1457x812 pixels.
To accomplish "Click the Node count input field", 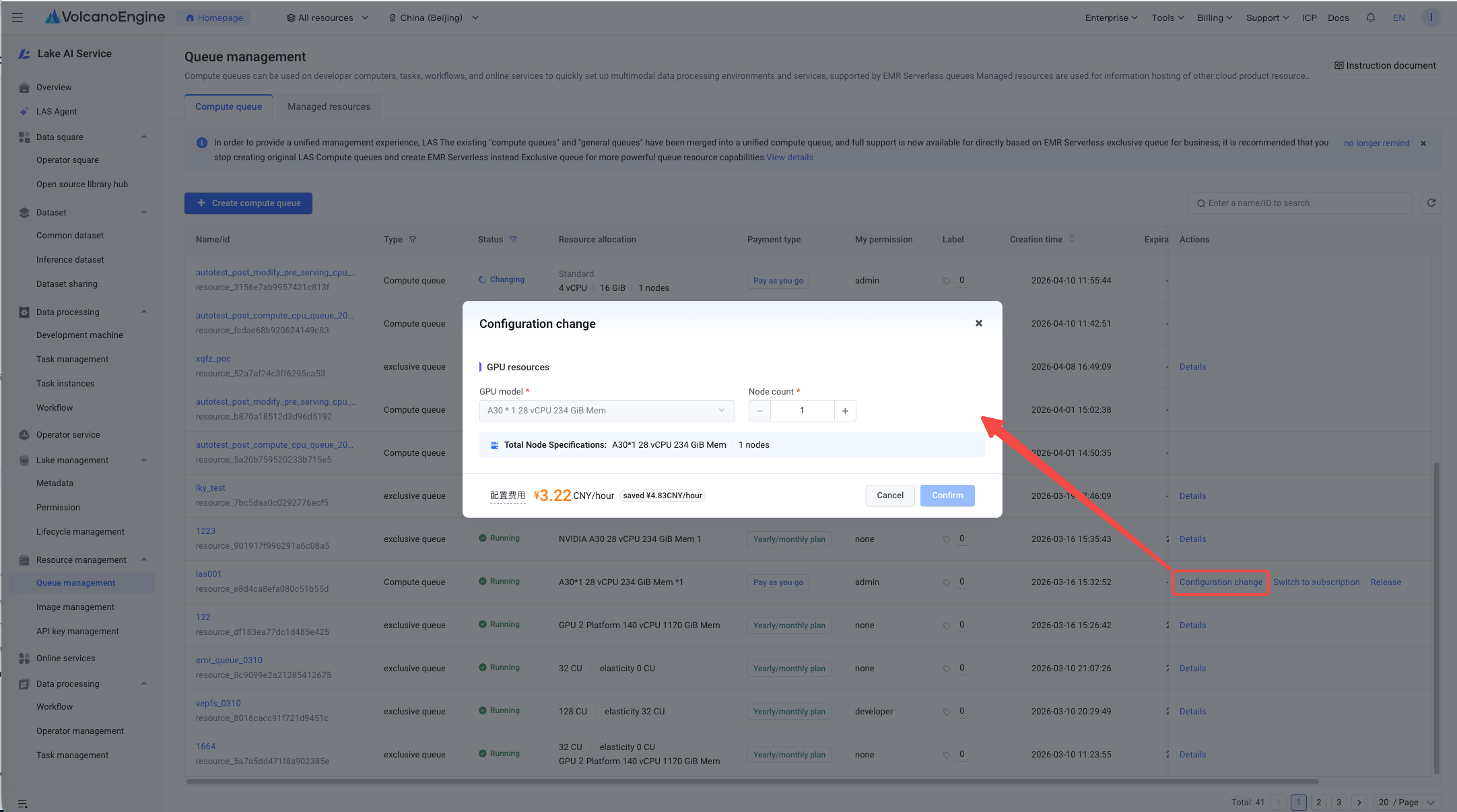I will pyautogui.click(x=802, y=411).
